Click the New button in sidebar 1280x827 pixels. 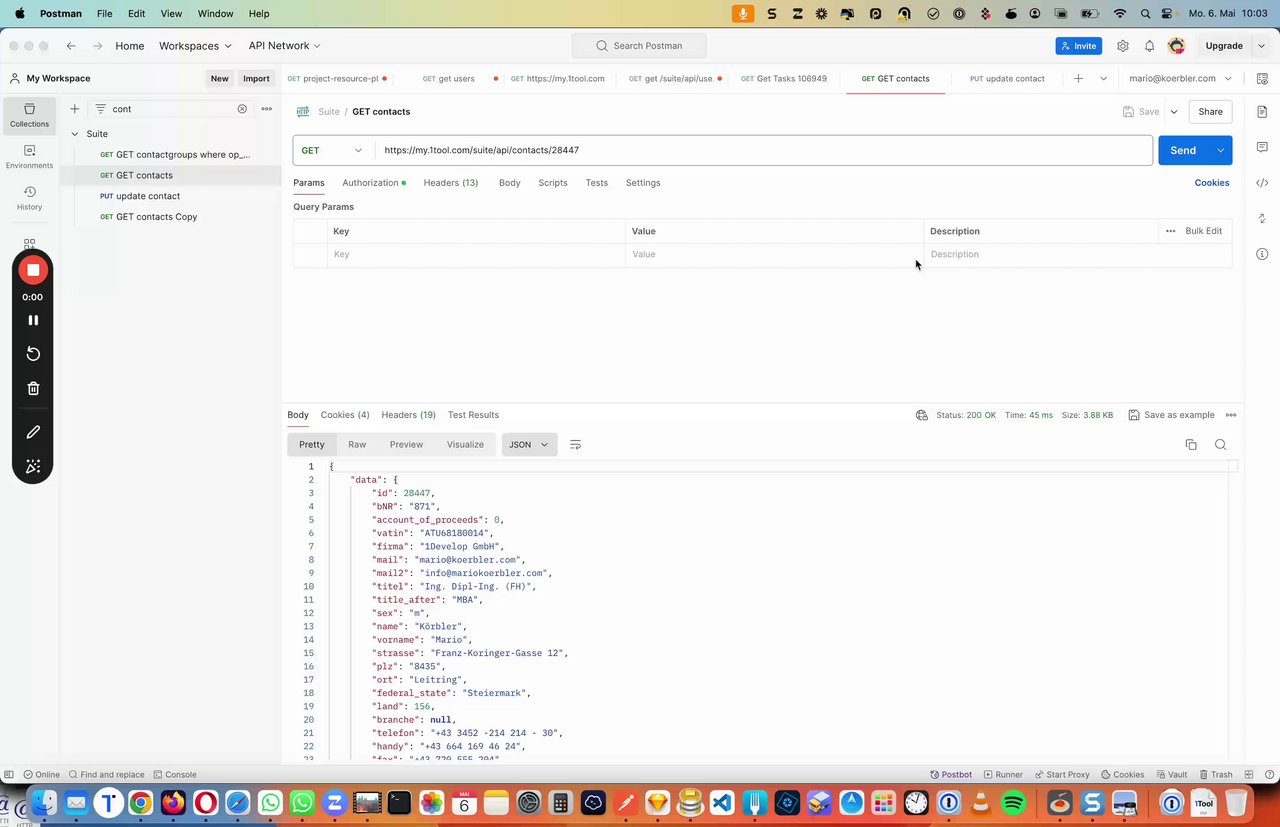coord(219,79)
